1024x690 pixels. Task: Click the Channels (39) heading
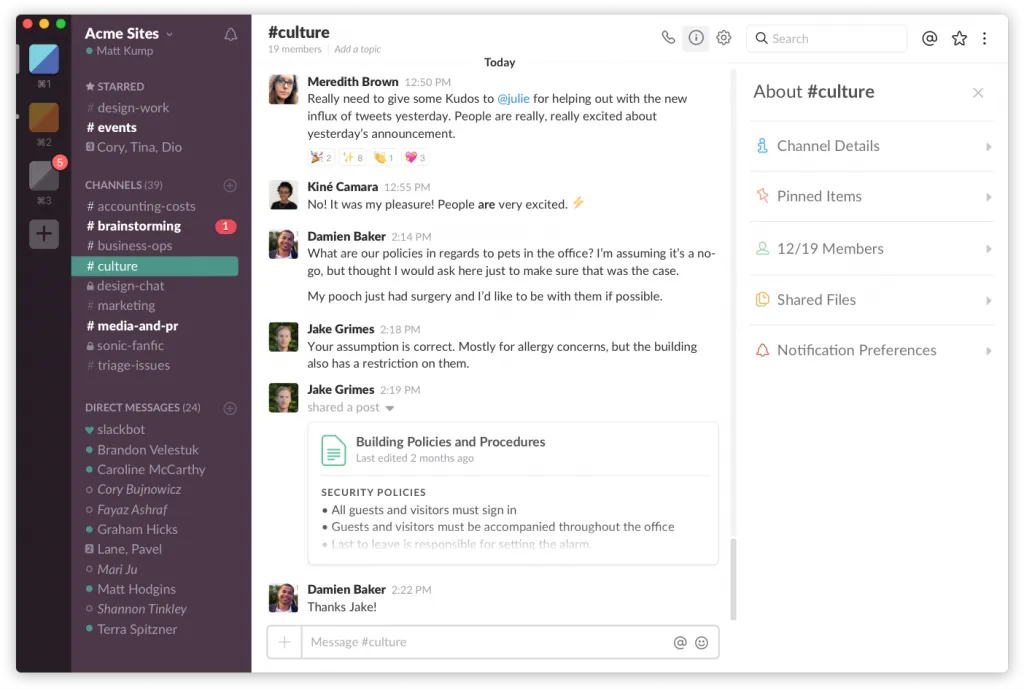point(123,185)
